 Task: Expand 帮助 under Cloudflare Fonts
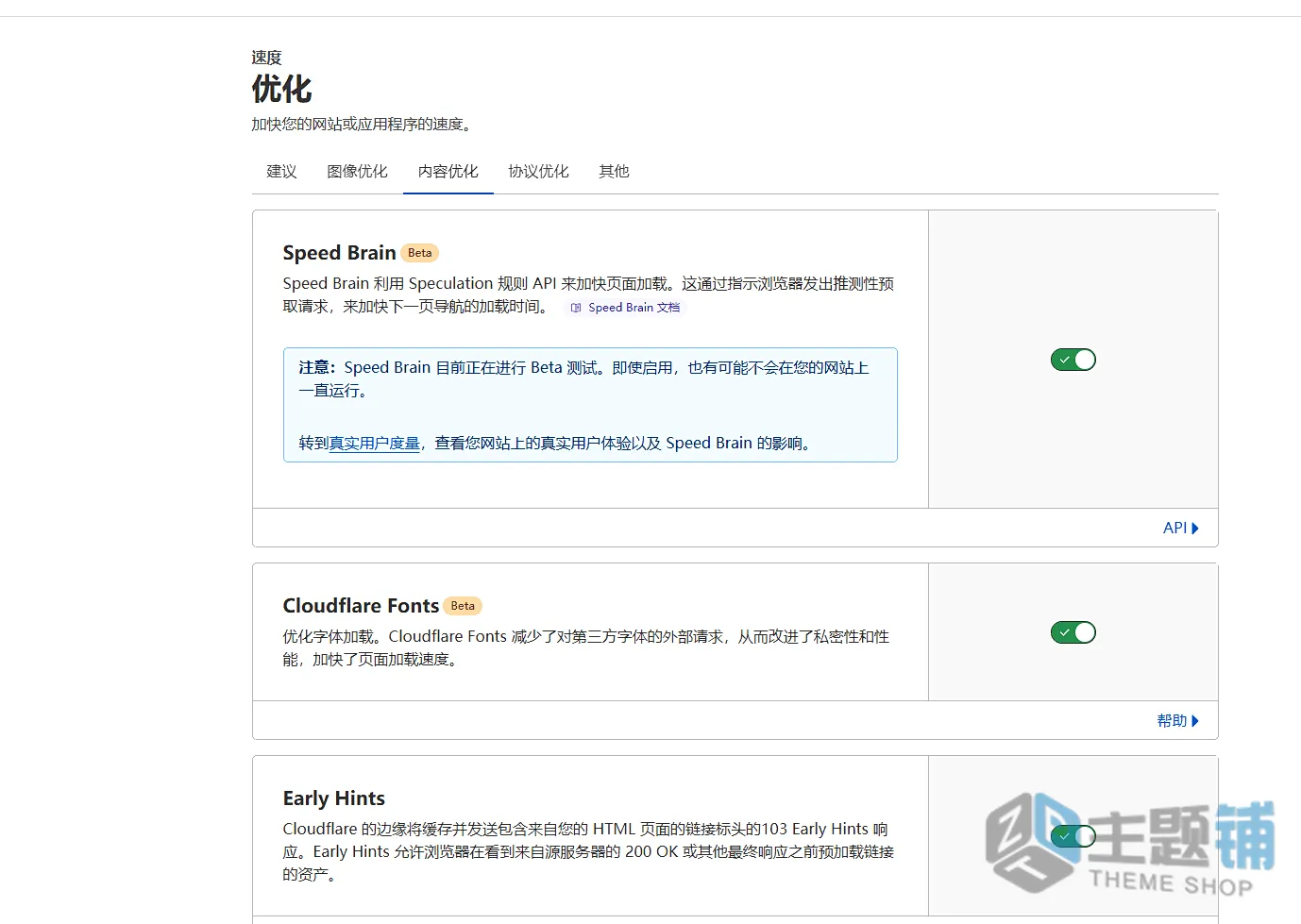[1177, 721]
